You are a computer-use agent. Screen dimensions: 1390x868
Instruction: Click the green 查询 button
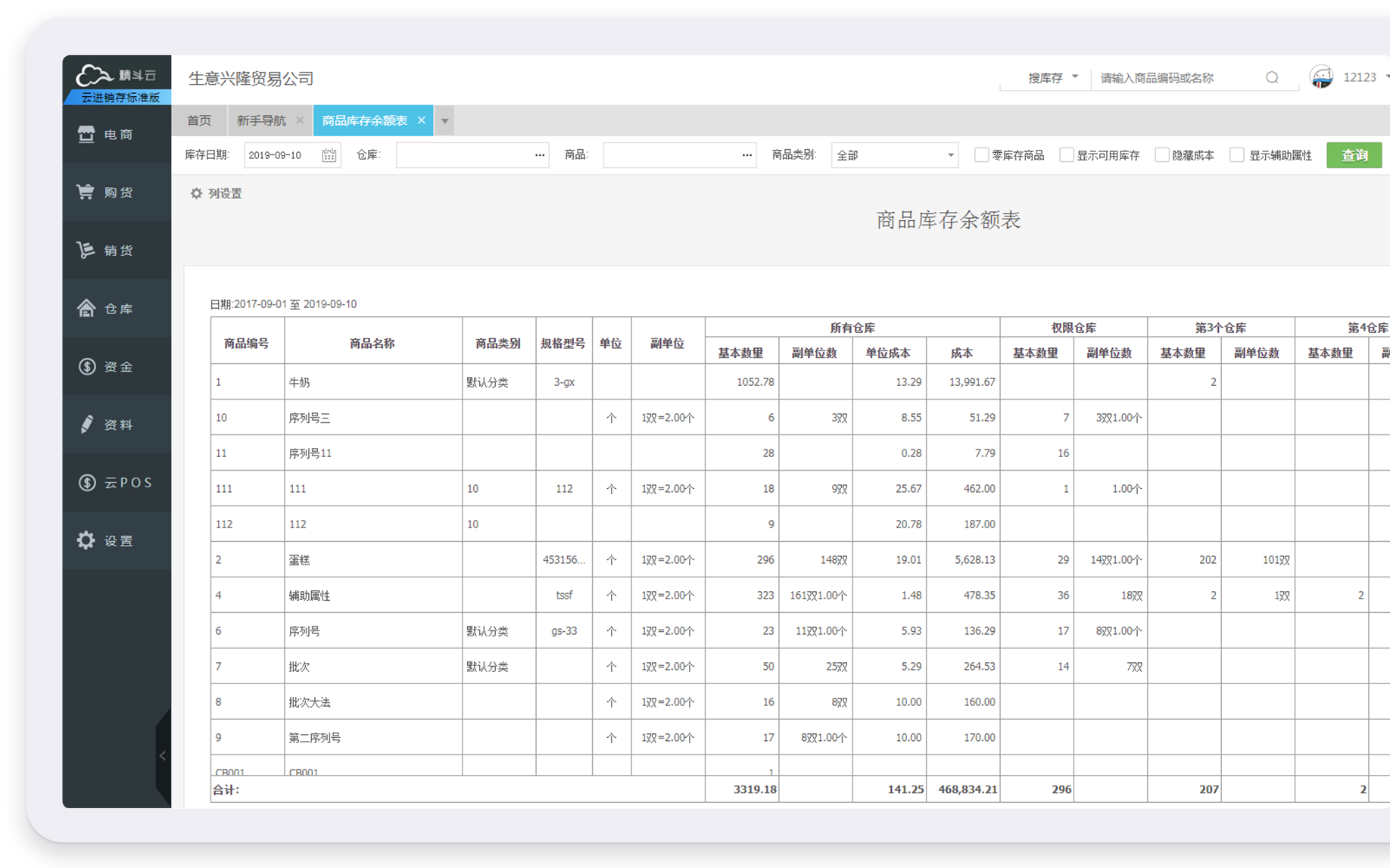(1354, 155)
